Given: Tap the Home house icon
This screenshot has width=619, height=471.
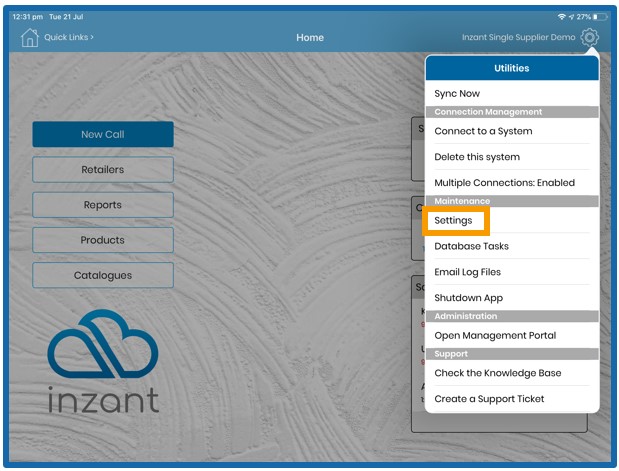Looking at the screenshot, I should point(30,38).
